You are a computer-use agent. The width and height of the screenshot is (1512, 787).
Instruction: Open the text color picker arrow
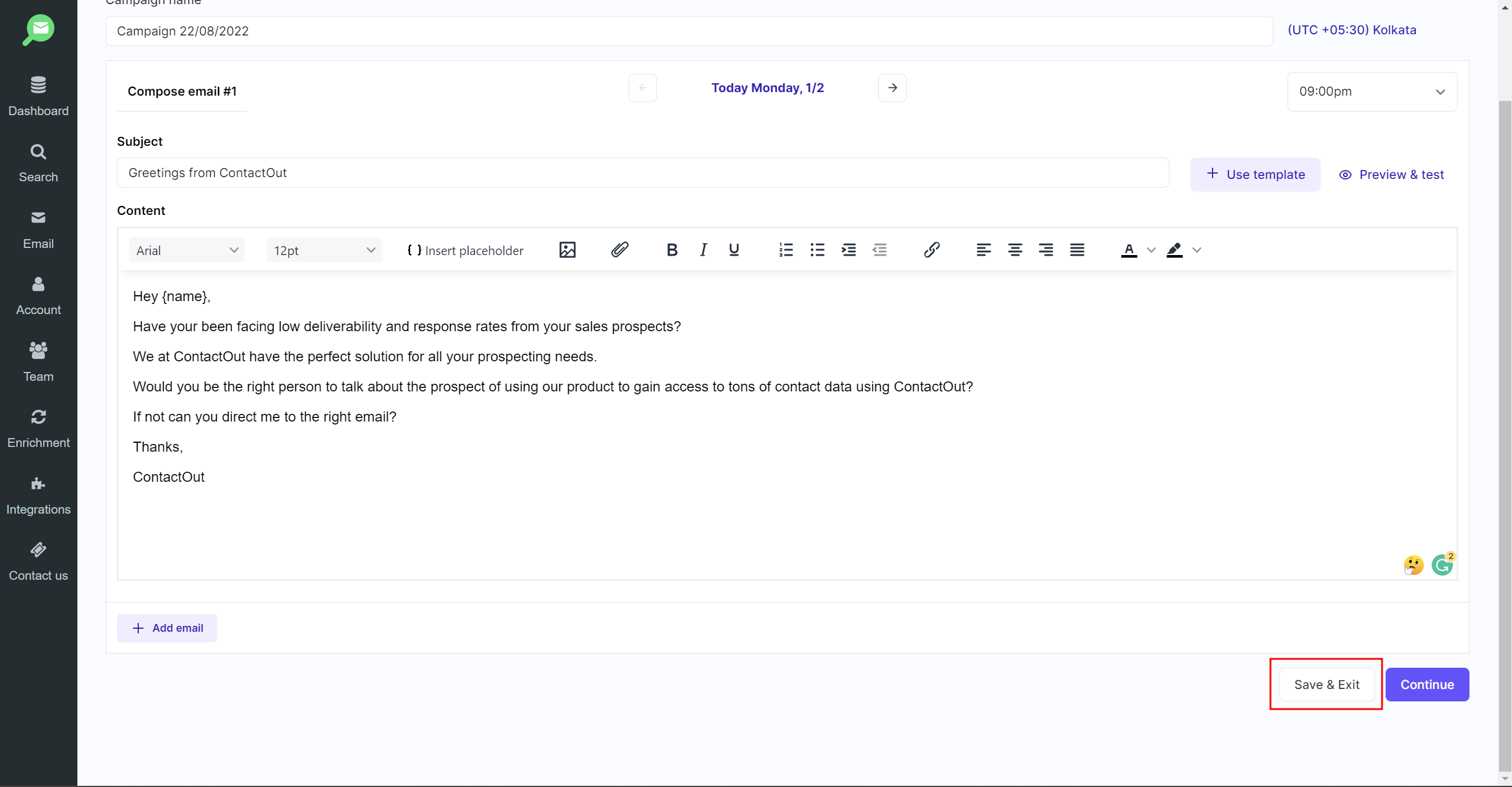pos(1151,250)
